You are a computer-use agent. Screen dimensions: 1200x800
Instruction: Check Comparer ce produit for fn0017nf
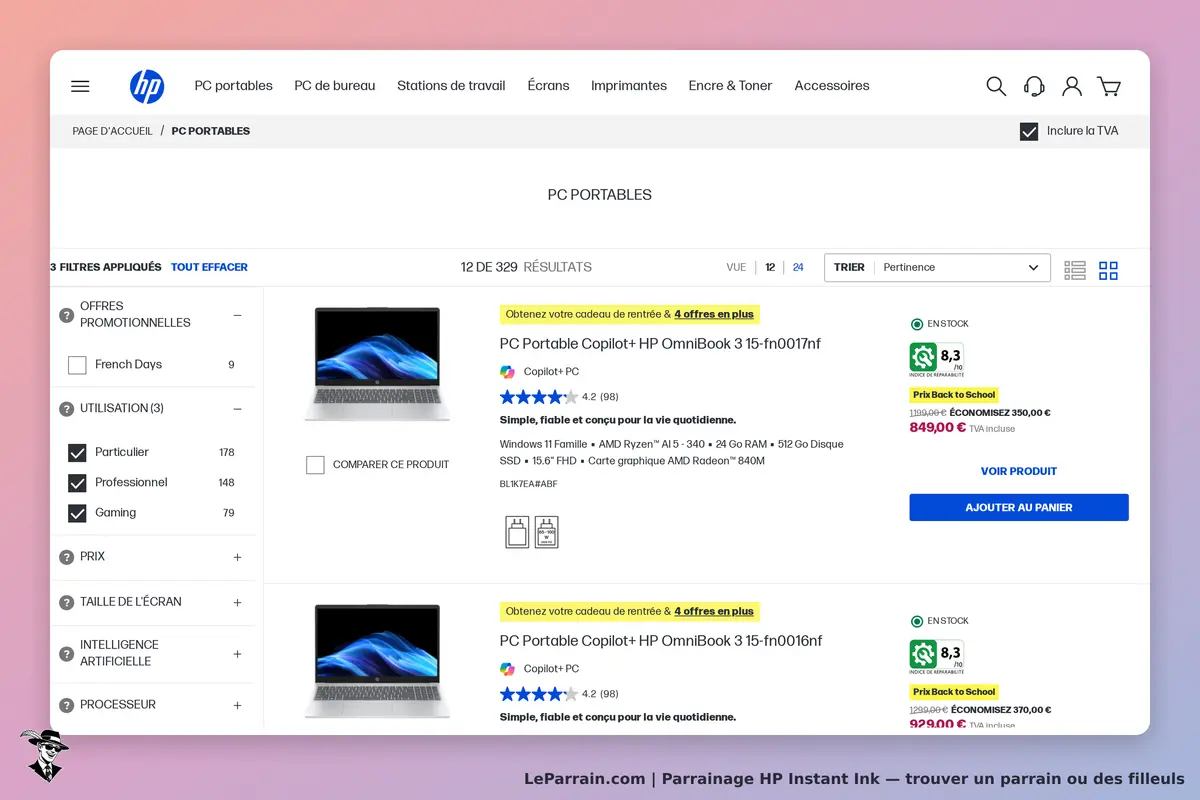[x=315, y=465]
